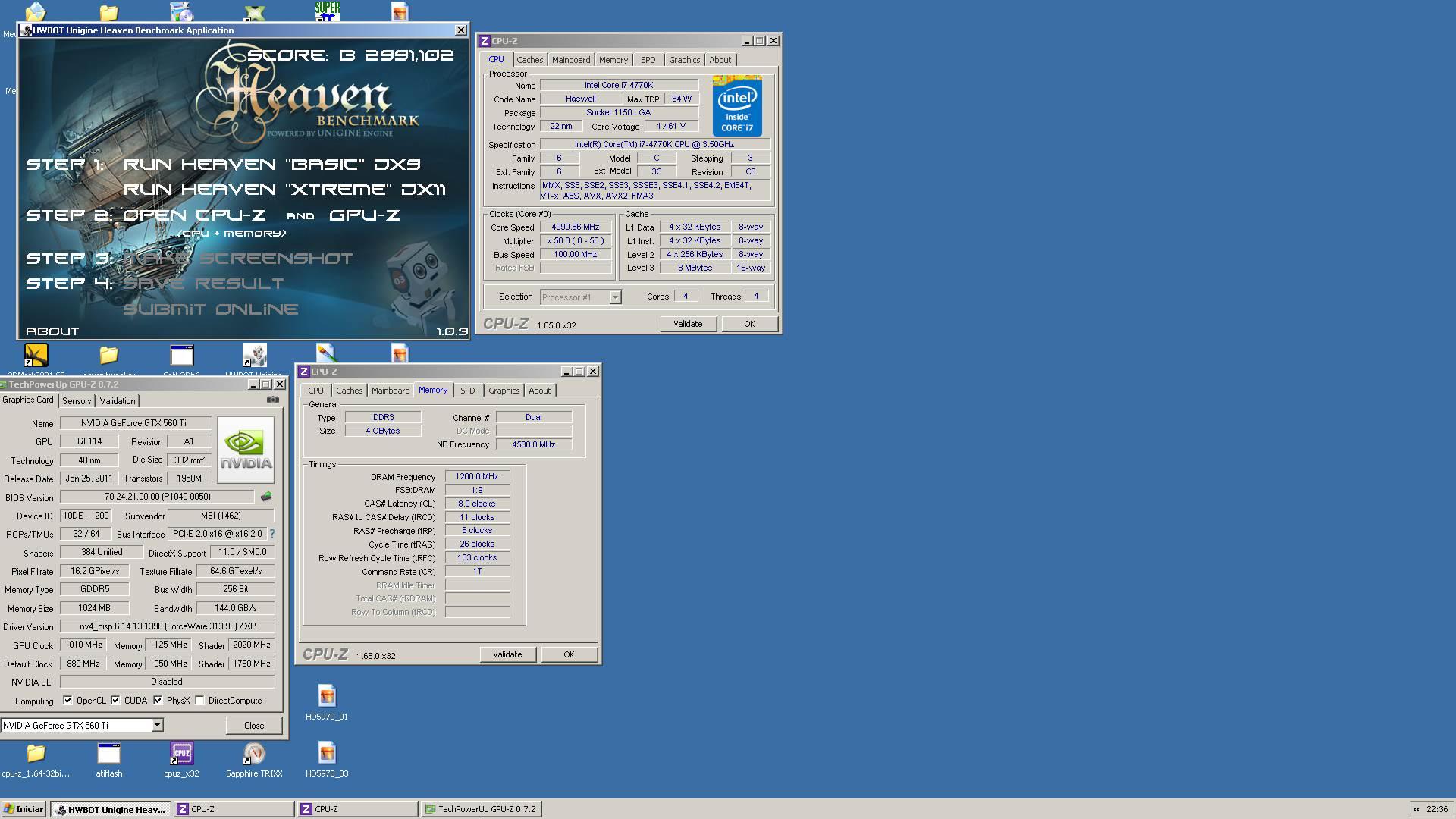Screen dimensions: 1456x819
Task: Expand hidden system tray icons chevron
Action: 1416,809
